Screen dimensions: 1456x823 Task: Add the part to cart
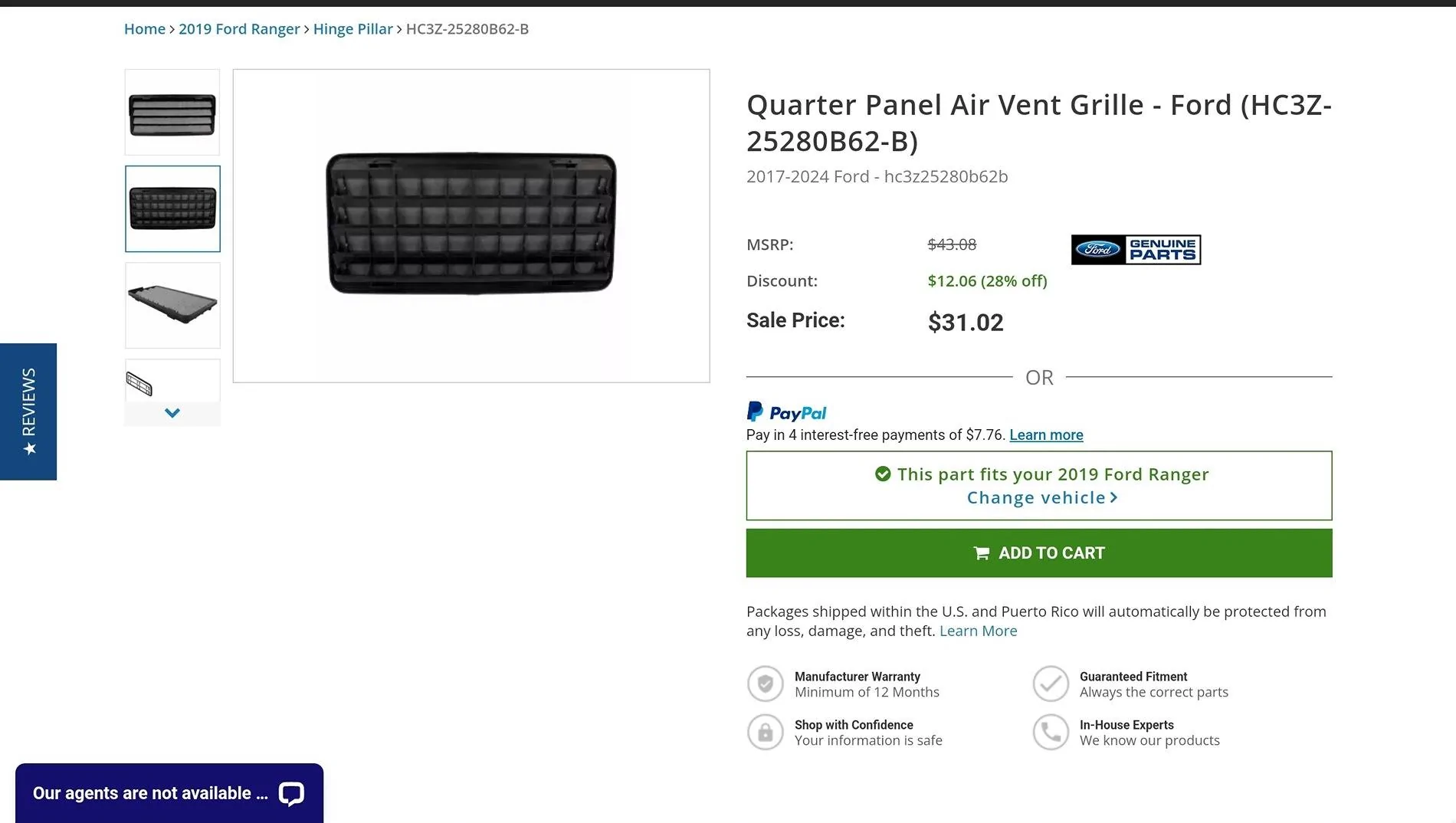(x=1039, y=553)
